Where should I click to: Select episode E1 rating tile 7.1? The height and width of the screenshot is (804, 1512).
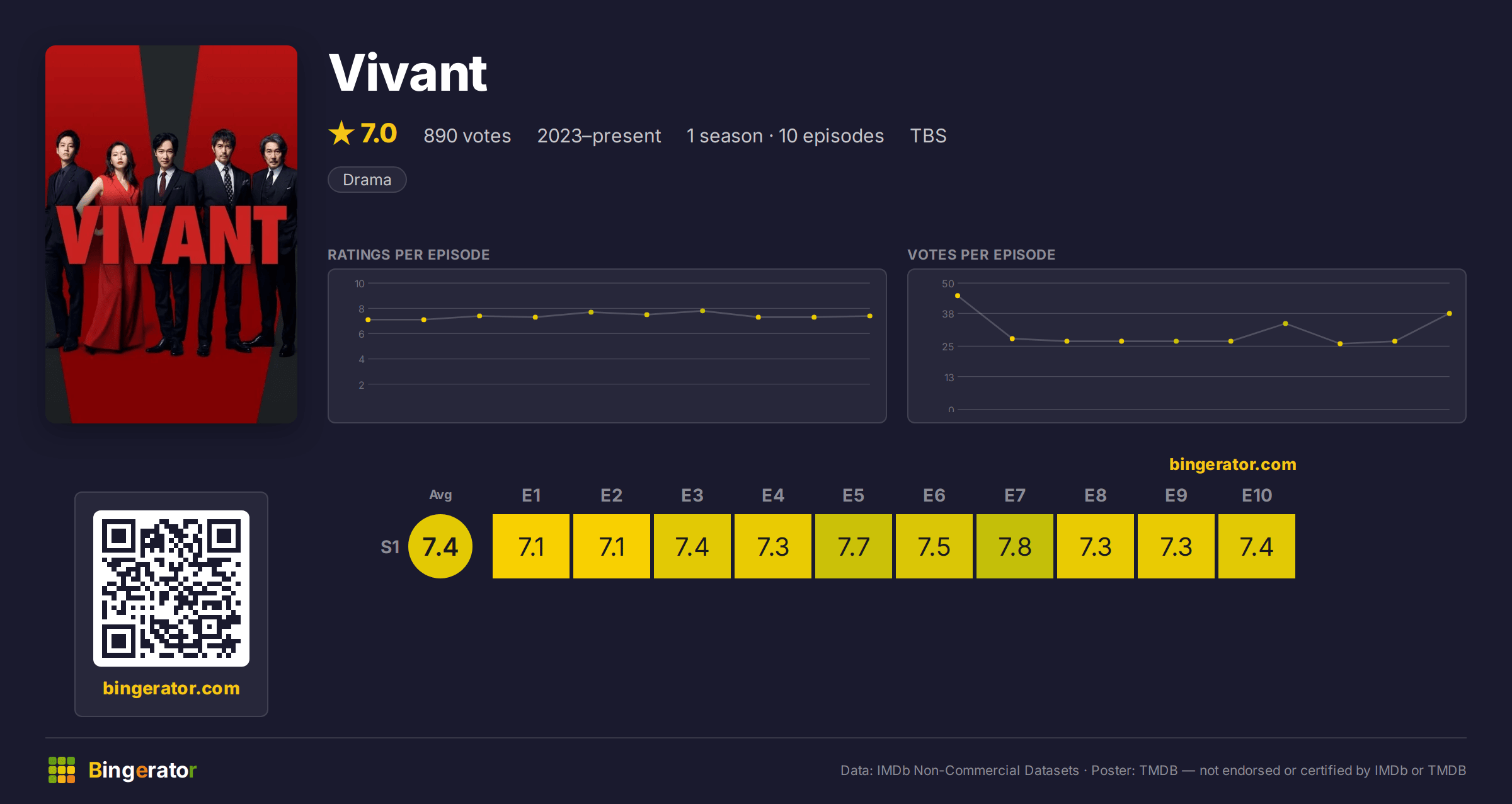[x=531, y=546]
